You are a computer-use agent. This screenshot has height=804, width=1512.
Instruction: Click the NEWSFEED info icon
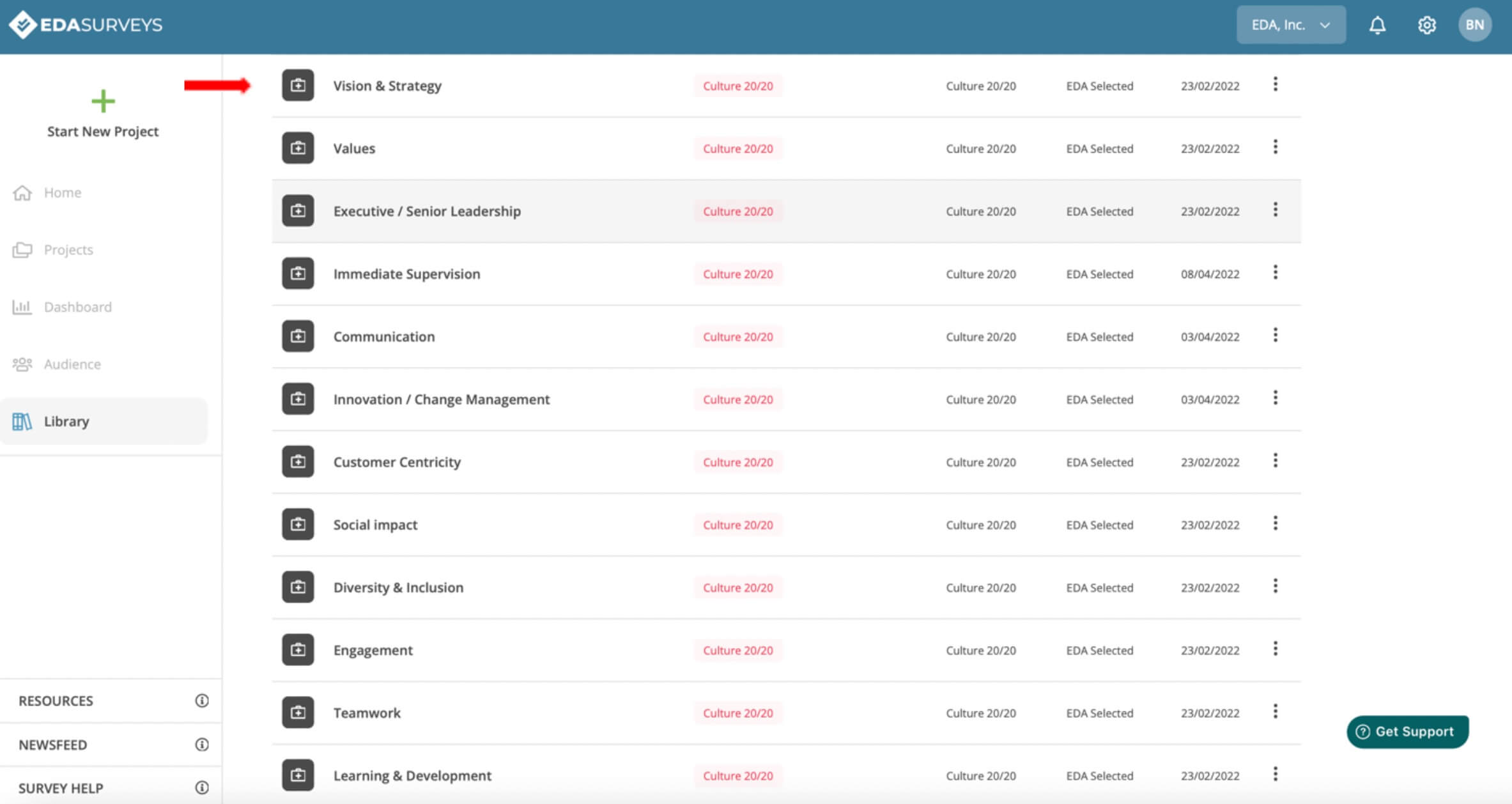[202, 745]
